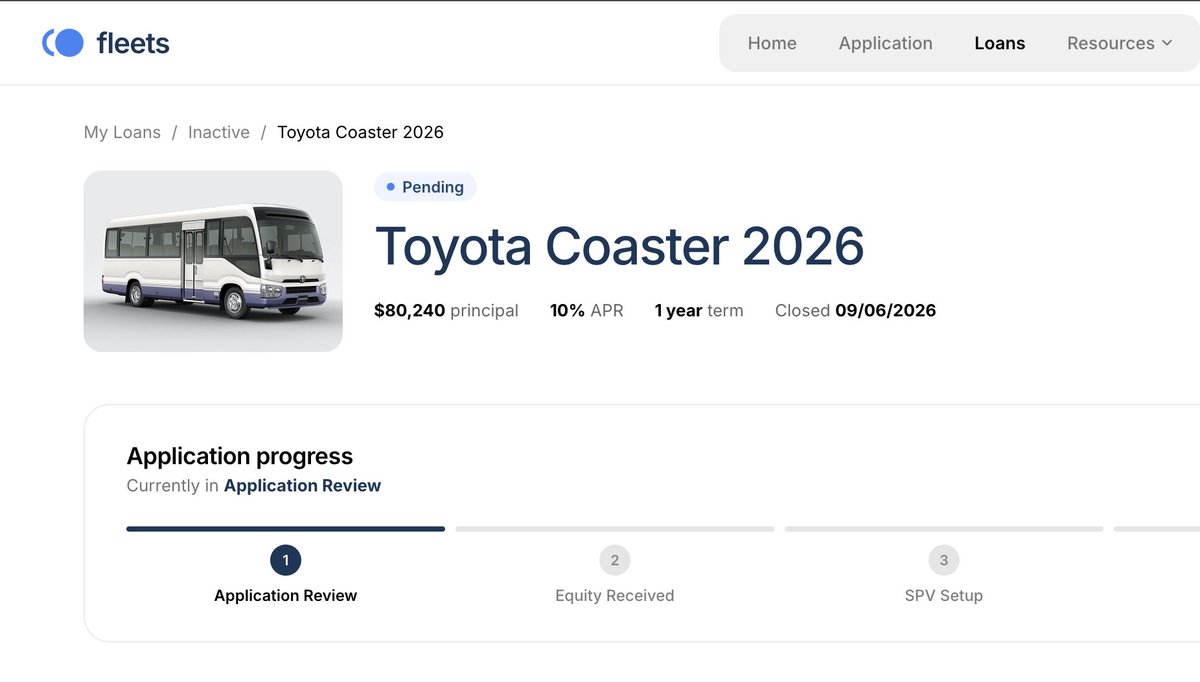Open the Application nav item
Image resolution: width=1200 pixels, height=682 pixels.
[885, 43]
